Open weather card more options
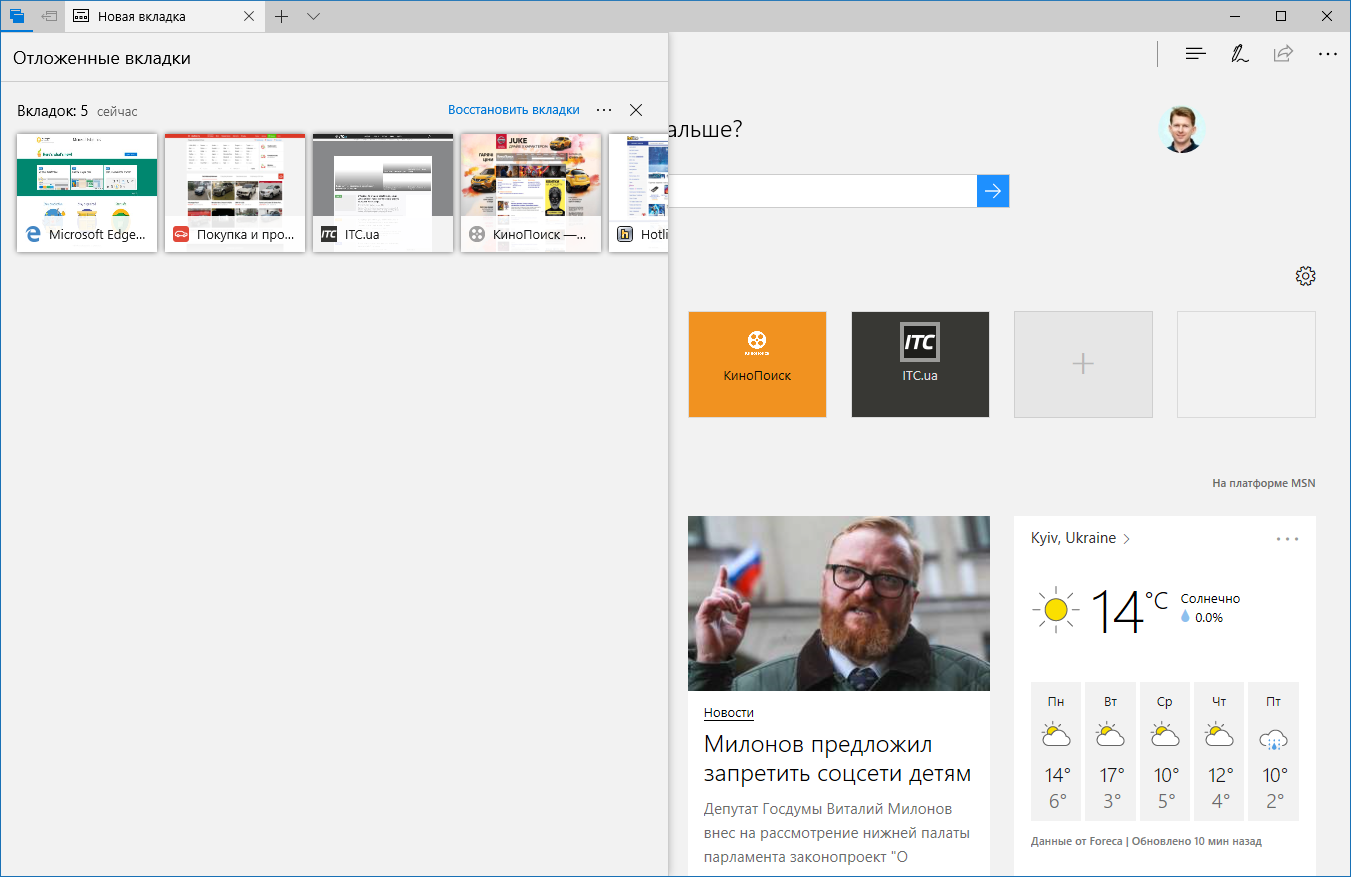Viewport: 1351px width, 877px height. tap(1287, 539)
